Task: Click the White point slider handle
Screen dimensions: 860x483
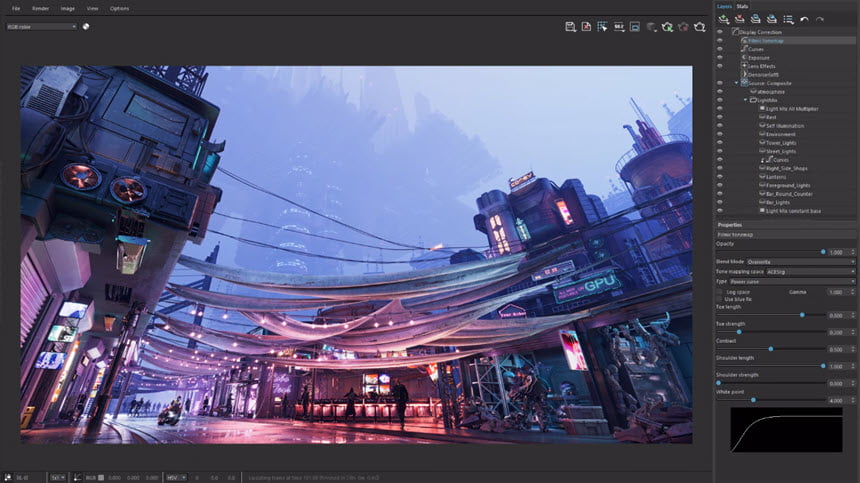Action: tap(753, 400)
